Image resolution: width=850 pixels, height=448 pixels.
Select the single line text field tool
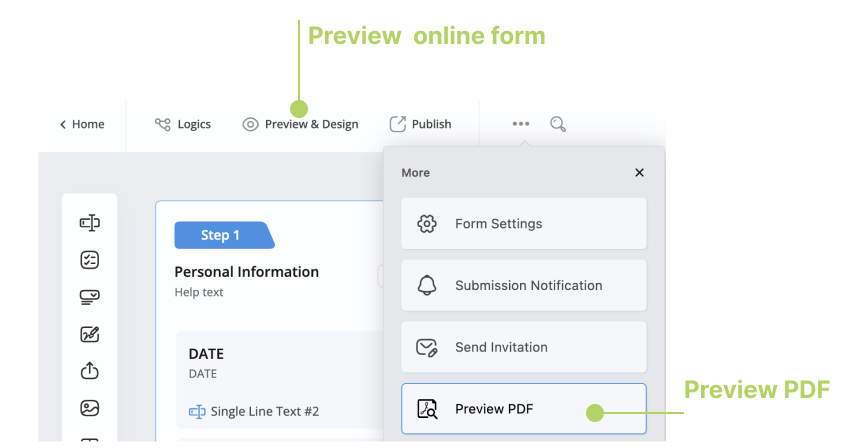(x=89, y=223)
